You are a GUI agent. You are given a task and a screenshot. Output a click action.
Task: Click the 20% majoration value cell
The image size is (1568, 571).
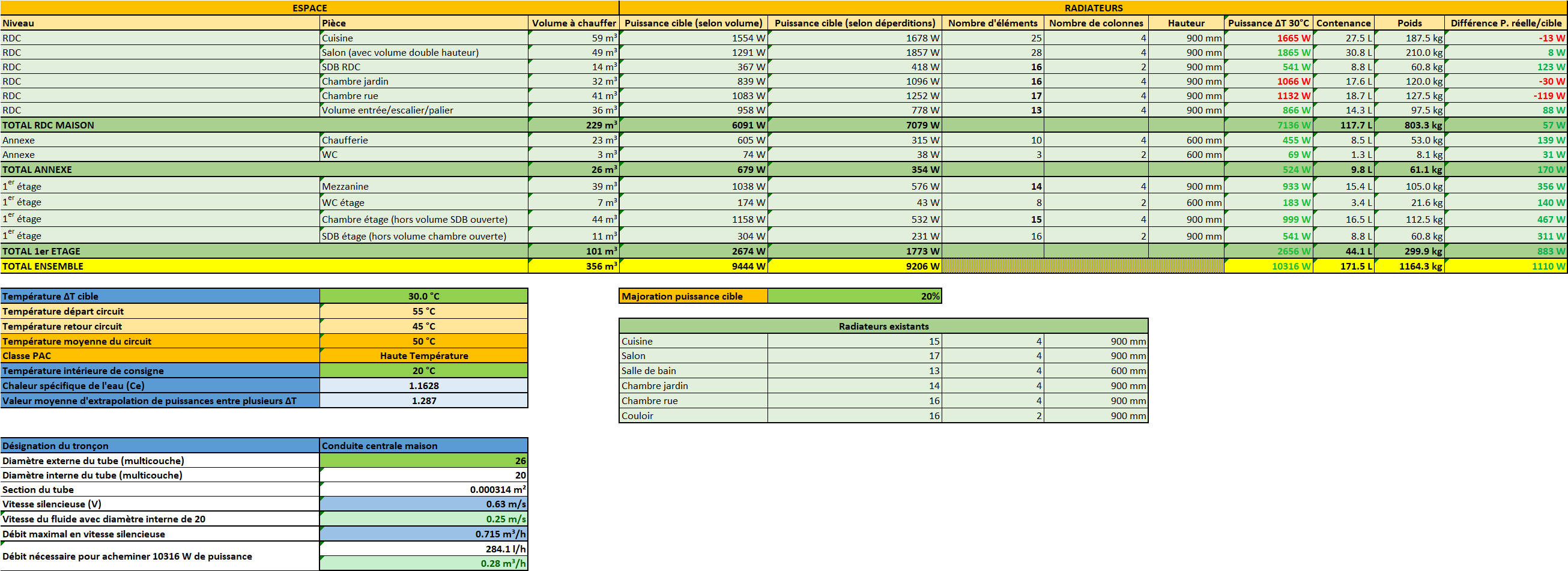(854, 297)
